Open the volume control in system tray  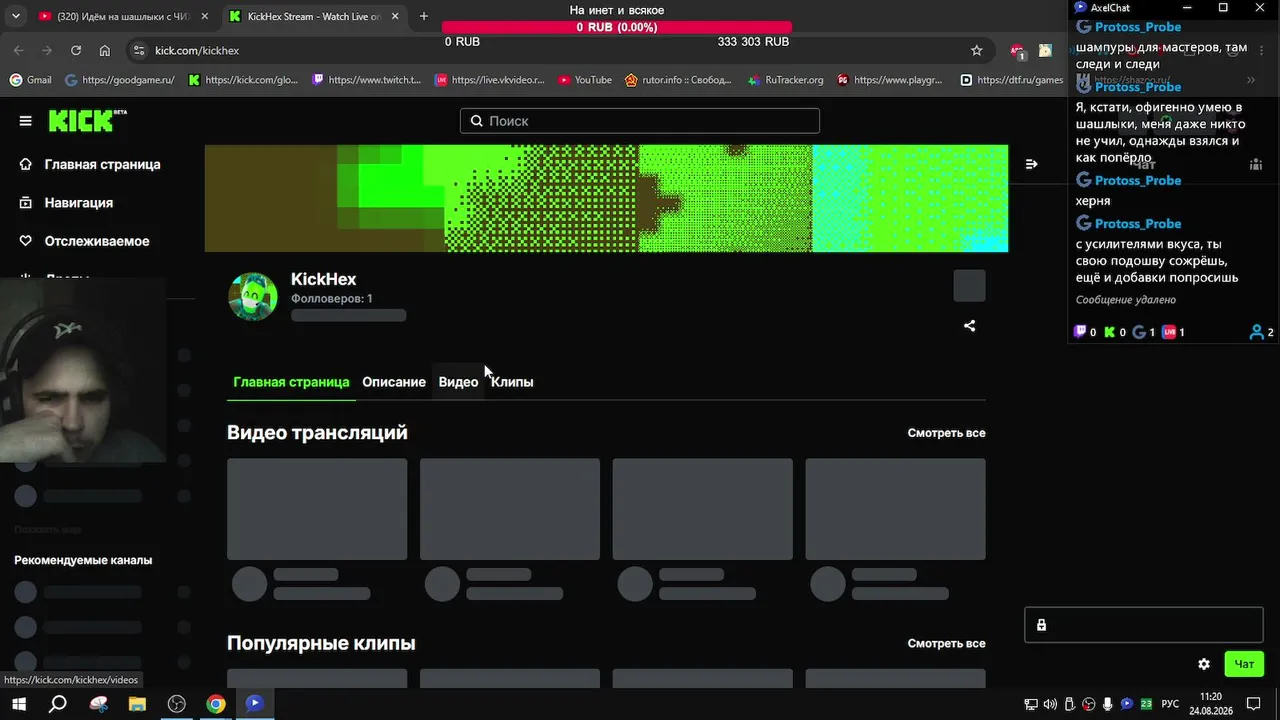(x=1050, y=704)
